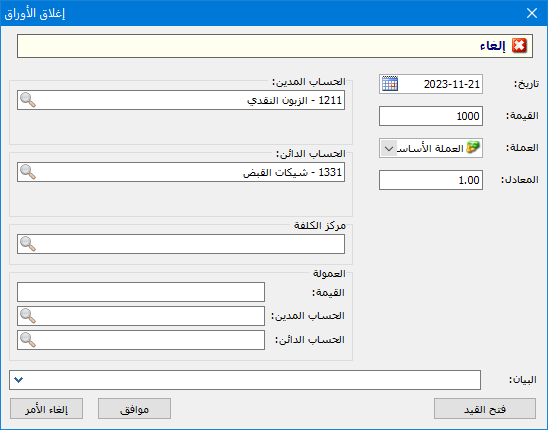Click the مركز الكلفة text field
Screen dimensions: 548x430
(x=181, y=244)
